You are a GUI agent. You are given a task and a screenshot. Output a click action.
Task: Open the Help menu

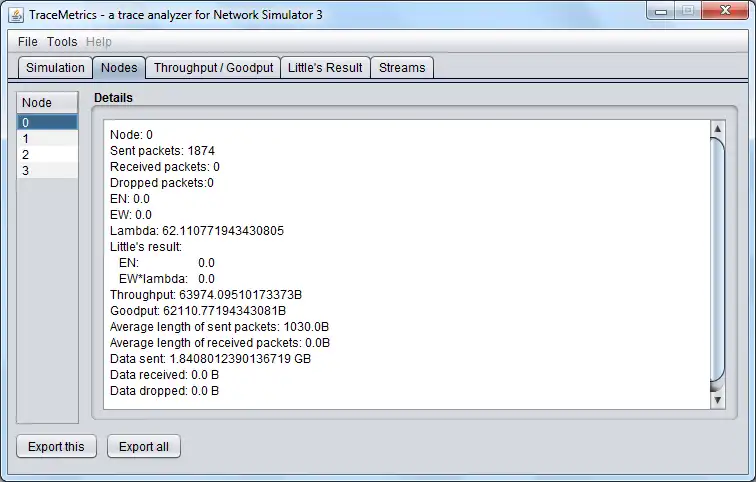[98, 42]
